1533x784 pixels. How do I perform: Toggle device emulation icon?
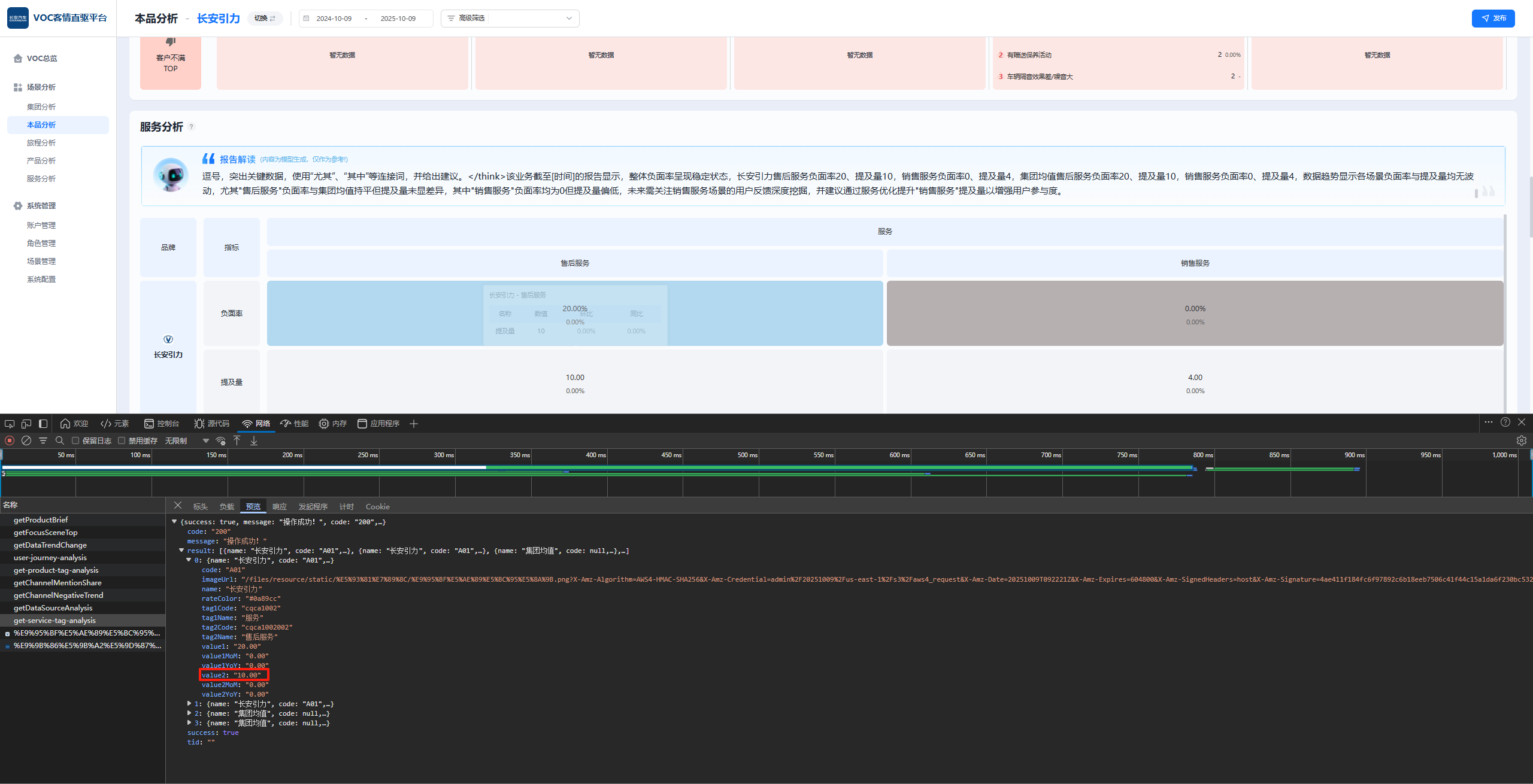pyautogui.click(x=26, y=424)
